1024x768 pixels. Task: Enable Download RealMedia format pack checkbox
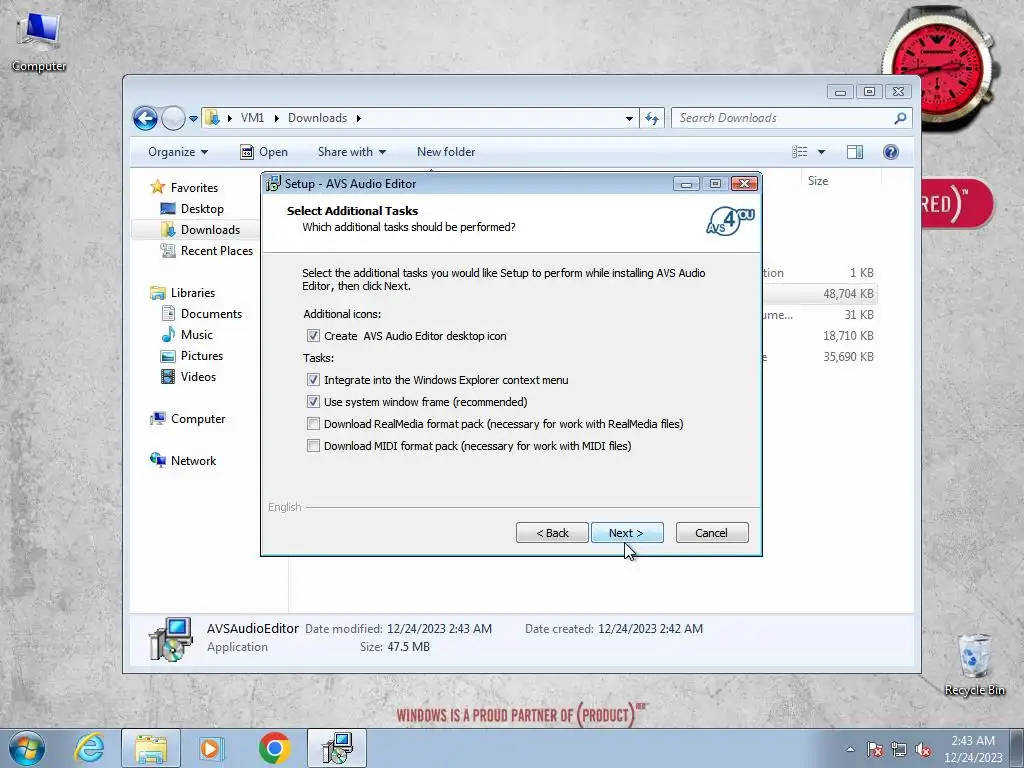click(x=313, y=424)
